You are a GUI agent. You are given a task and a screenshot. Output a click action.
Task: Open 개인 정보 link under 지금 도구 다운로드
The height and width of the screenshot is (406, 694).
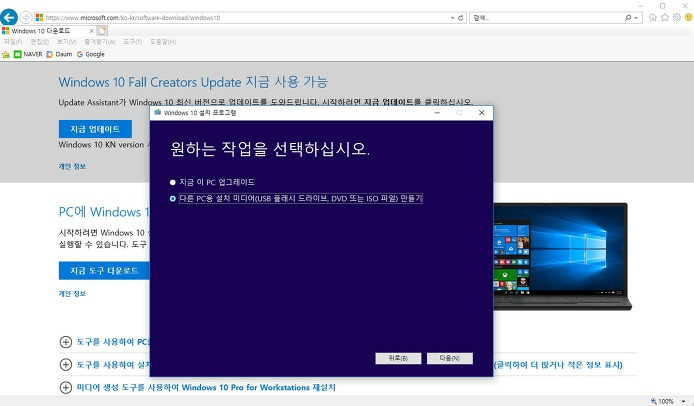(x=72, y=294)
